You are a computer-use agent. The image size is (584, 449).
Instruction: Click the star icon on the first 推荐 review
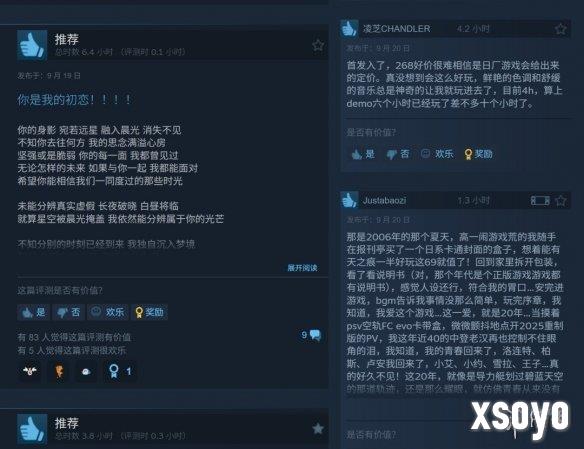318,45
